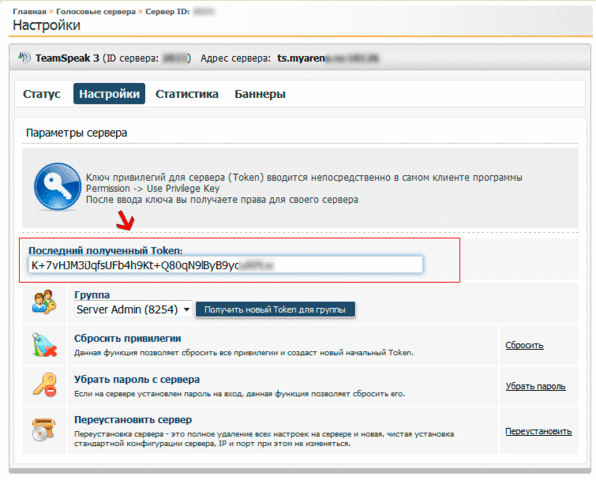Click the Сбросить link
596x480 pixels.
click(x=524, y=345)
